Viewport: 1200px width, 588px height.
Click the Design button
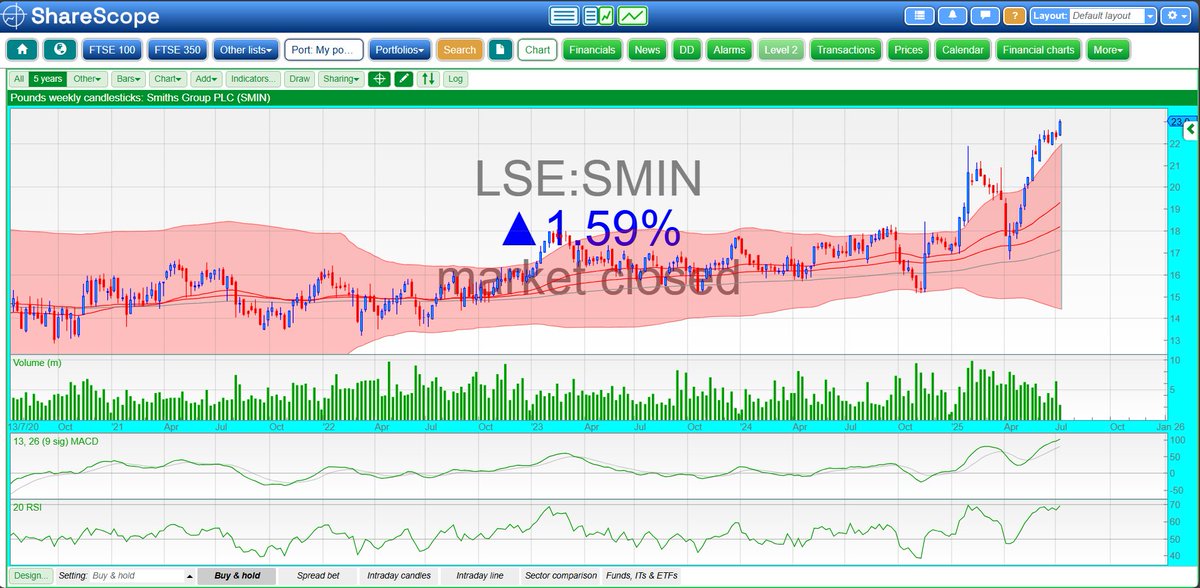coord(31,576)
